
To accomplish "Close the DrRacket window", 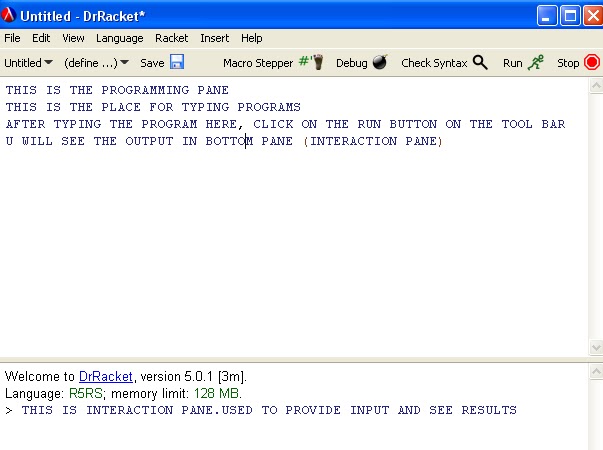I will (x=593, y=16).
